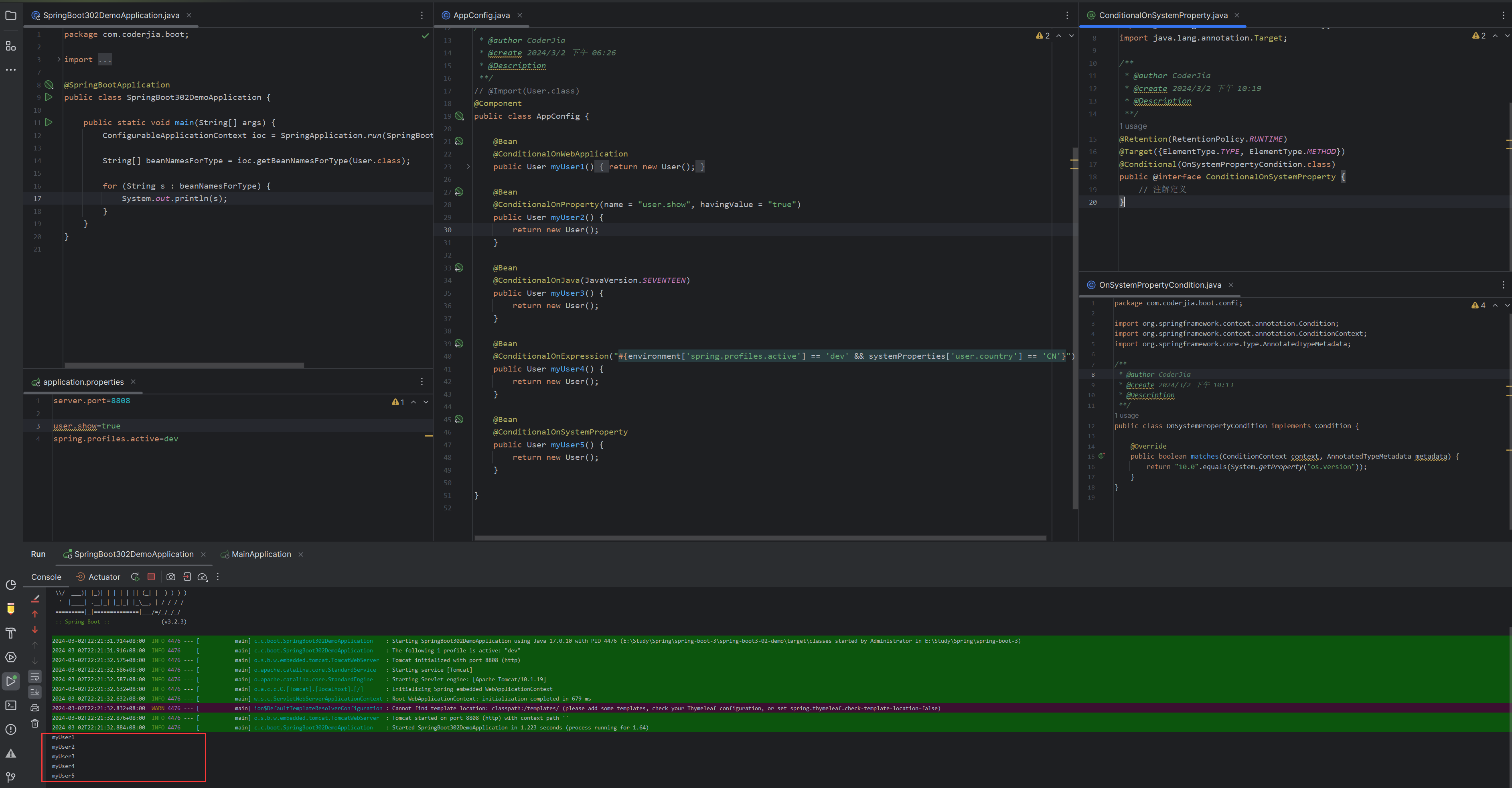Click horizontal scrollbar of SpringBoot302DemoApplication.java editor
The width and height of the screenshot is (1512, 788).
pyautogui.click(x=184, y=365)
